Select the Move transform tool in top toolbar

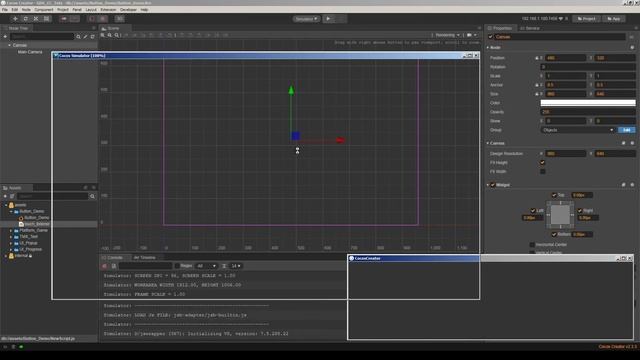(15, 19)
